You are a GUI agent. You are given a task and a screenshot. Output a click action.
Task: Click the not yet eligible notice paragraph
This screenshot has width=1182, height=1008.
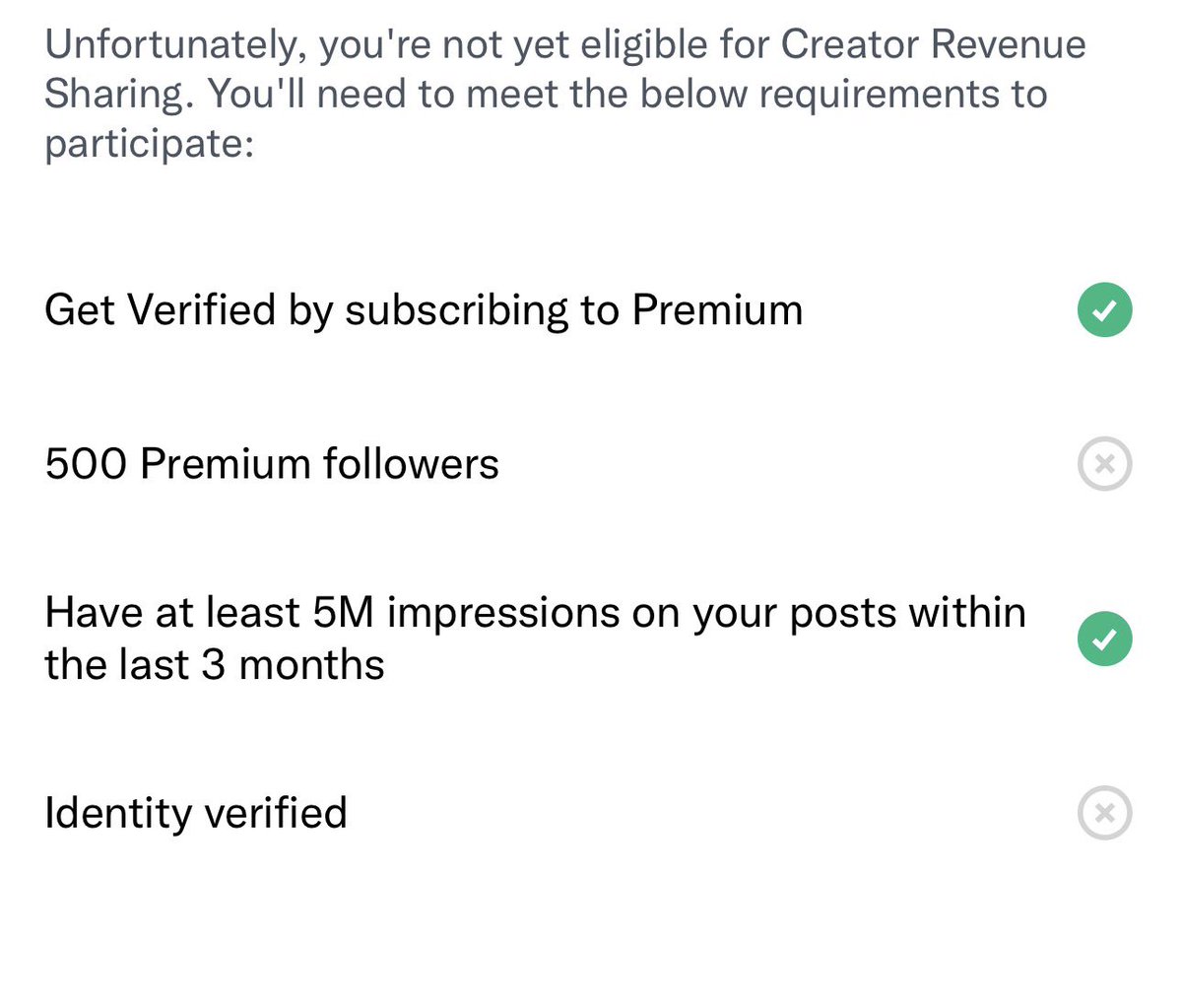tap(564, 94)
